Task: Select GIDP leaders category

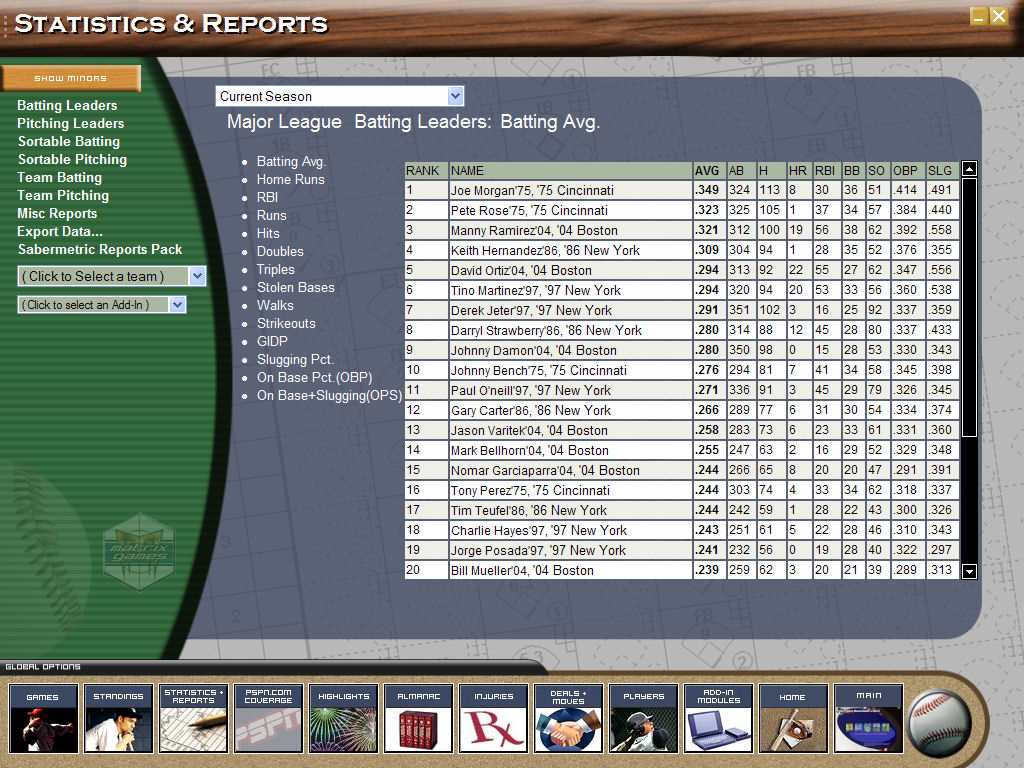Action: coord(272,341)
